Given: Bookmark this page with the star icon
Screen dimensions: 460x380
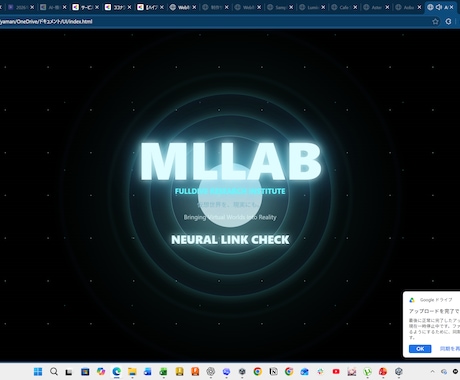Looking at the screenshot, I should coord(435,21).
